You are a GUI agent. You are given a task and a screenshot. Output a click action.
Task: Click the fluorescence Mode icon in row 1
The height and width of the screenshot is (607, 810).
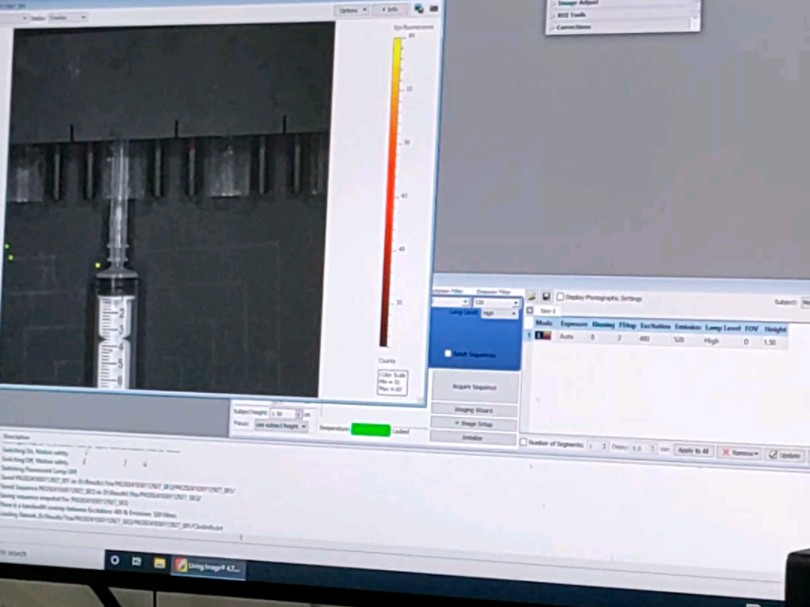coord(543,336)
